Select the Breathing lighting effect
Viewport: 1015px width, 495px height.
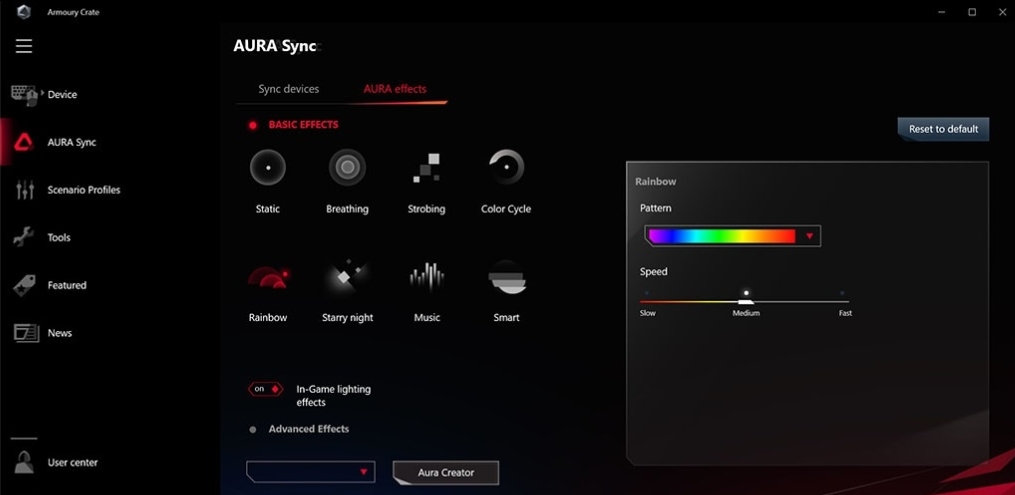click(348, 168)
